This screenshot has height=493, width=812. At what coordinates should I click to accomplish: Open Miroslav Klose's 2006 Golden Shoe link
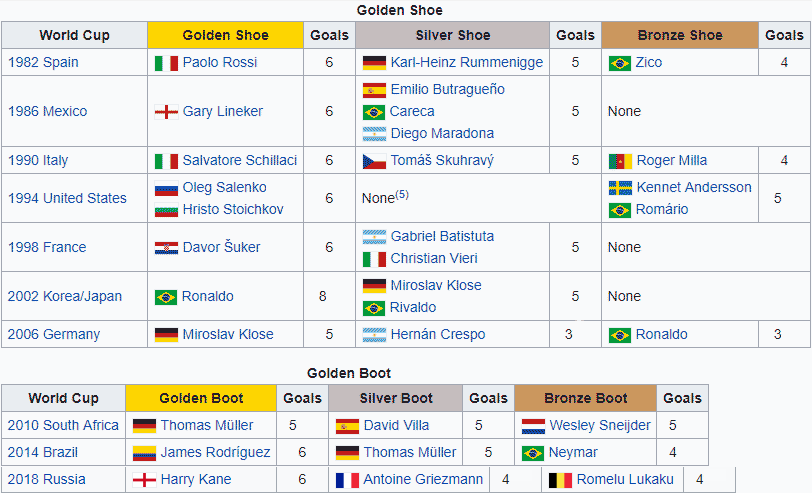pyautogui.click(x=227, y=334)
